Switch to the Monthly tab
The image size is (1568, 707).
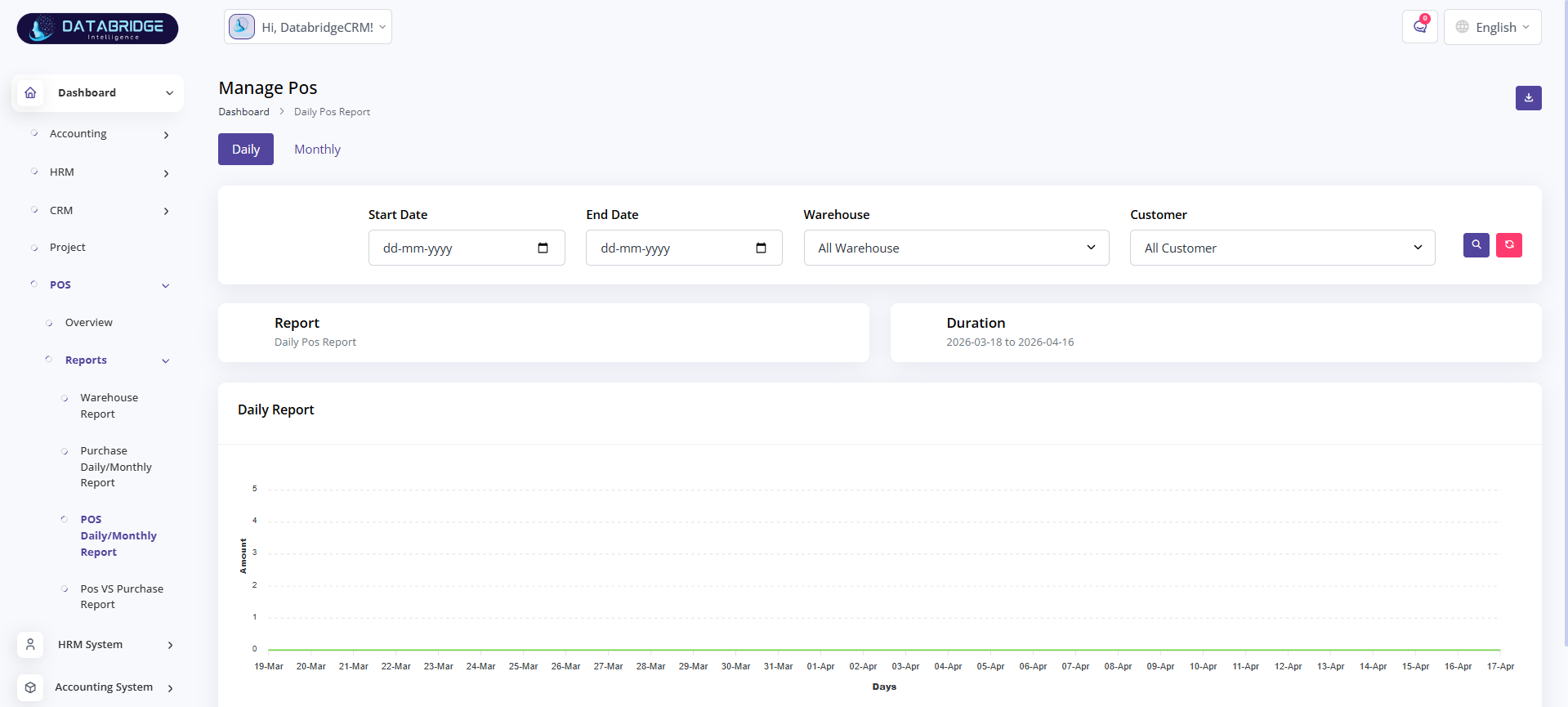(x=317, y=150)
